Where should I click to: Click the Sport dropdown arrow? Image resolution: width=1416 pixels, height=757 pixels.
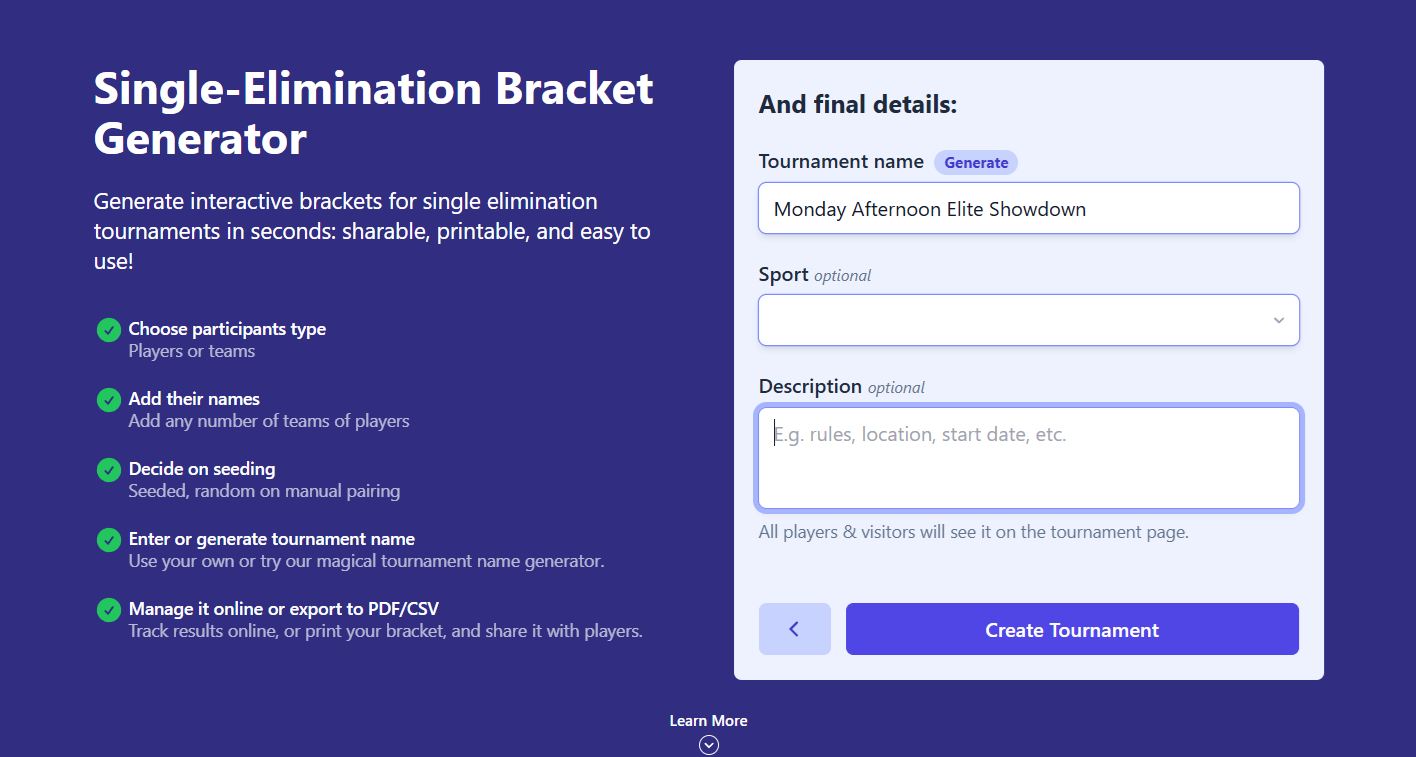[x=1278, y=320]
